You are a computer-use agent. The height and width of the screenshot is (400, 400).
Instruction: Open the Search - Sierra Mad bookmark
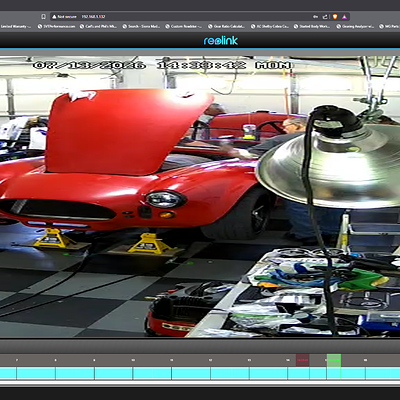pos(141,26)
